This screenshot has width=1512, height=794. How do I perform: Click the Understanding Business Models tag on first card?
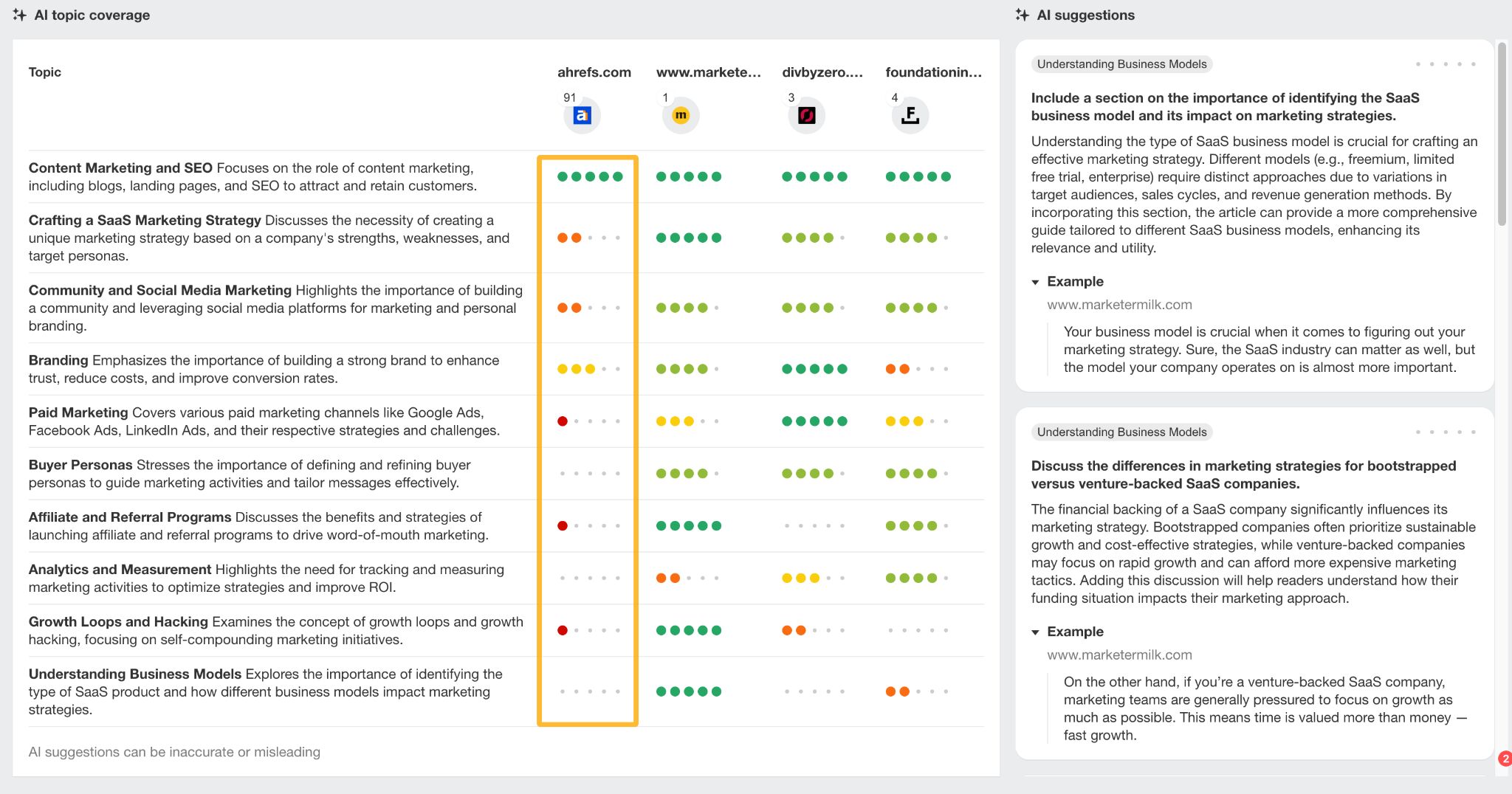tap(1121, 64)
